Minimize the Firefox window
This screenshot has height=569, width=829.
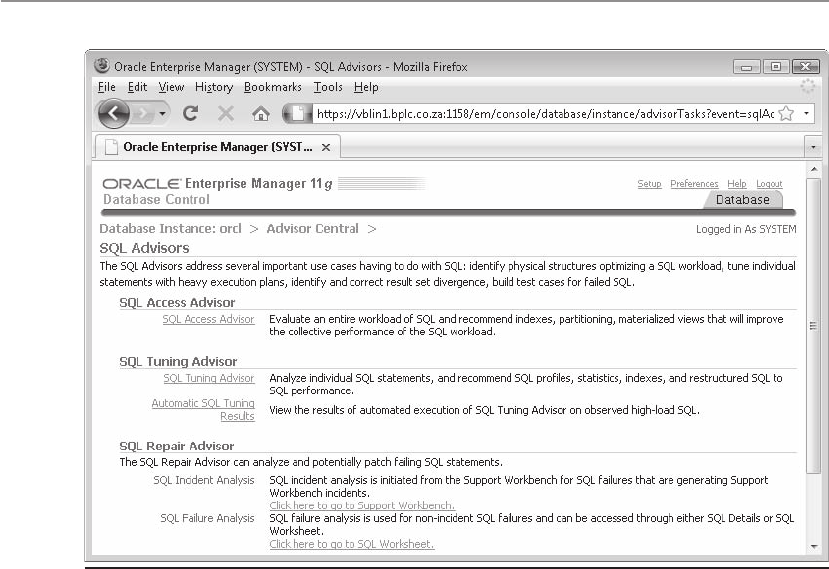coord(747,67)
